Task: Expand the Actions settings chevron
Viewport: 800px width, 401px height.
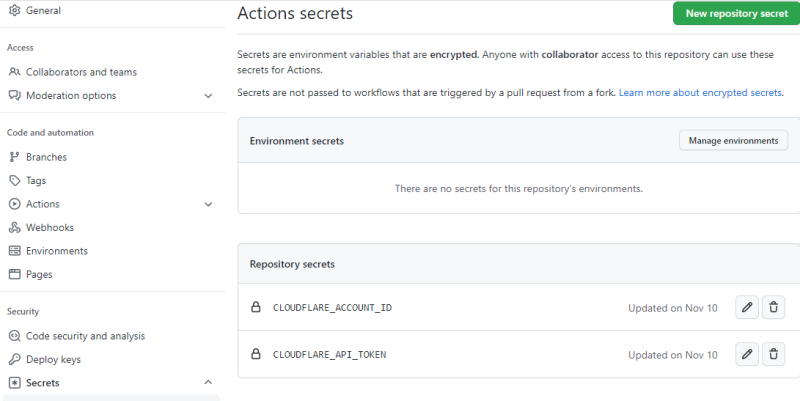Action: pos(208,204)
